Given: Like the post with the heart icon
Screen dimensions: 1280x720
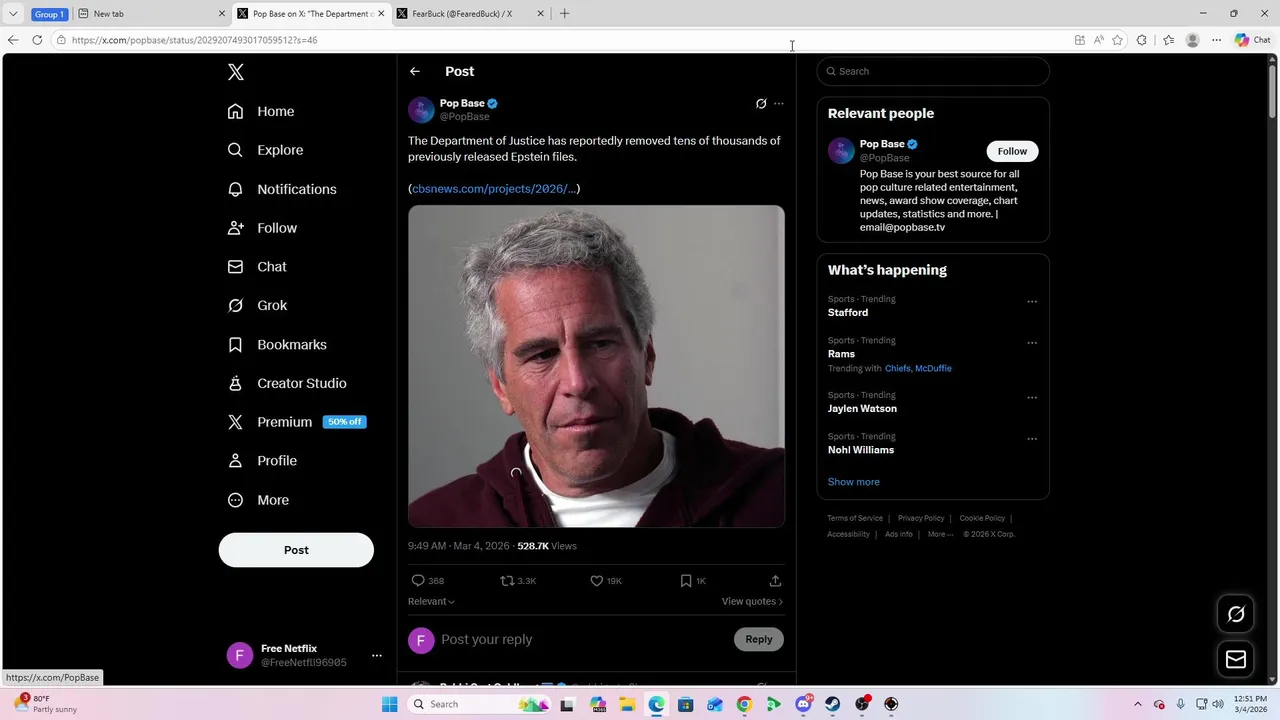Looking at the screenshot, I should click(597, 581).
